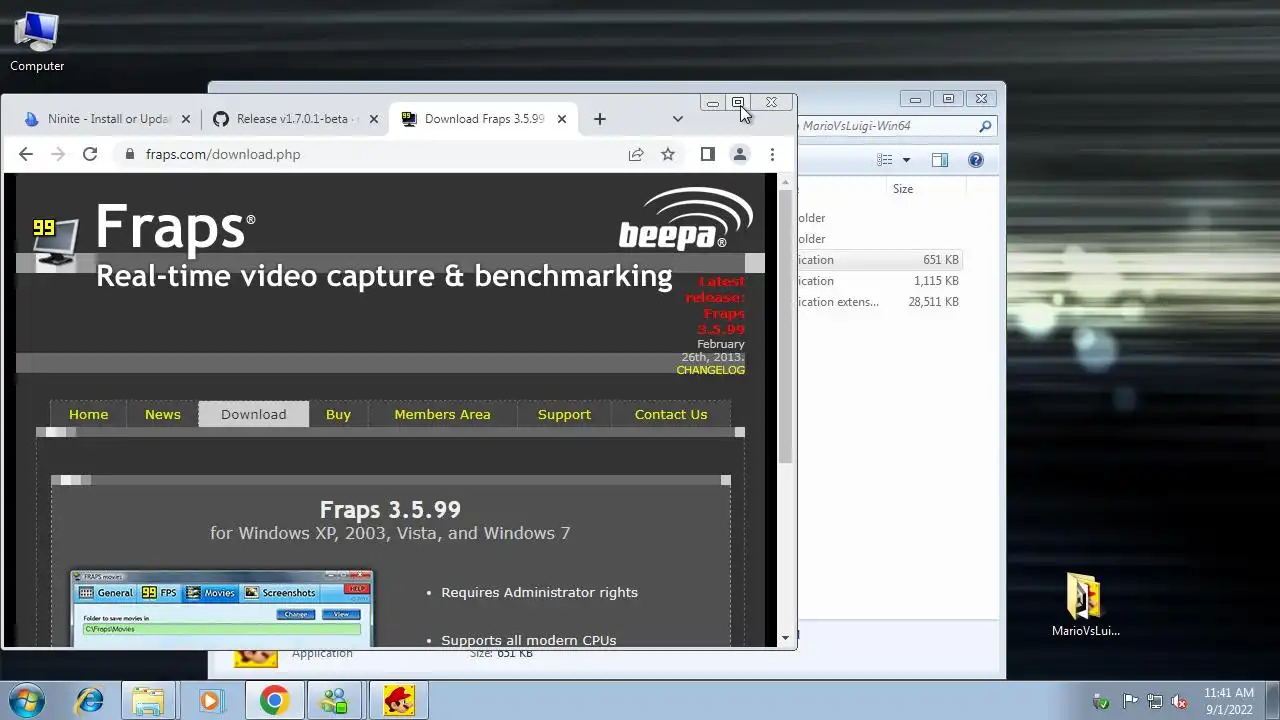Viewport: 1280px width, 720px height.
Task: Share this page using the share icon
Action: (x=636, y=154)
